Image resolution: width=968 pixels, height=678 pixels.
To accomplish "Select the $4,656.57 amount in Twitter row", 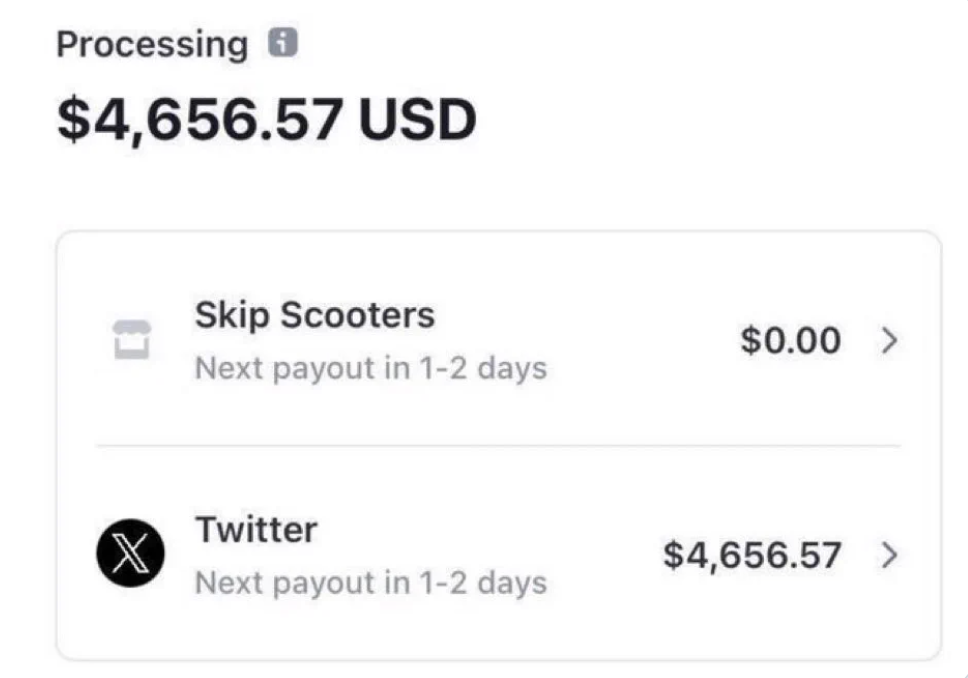I will tap(752, 555).
